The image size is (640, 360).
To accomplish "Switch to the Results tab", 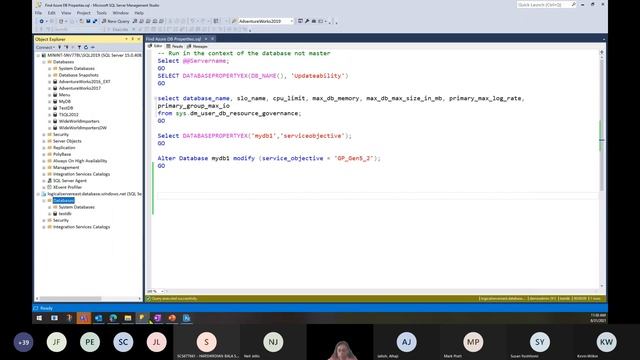I will coord(174,46).
